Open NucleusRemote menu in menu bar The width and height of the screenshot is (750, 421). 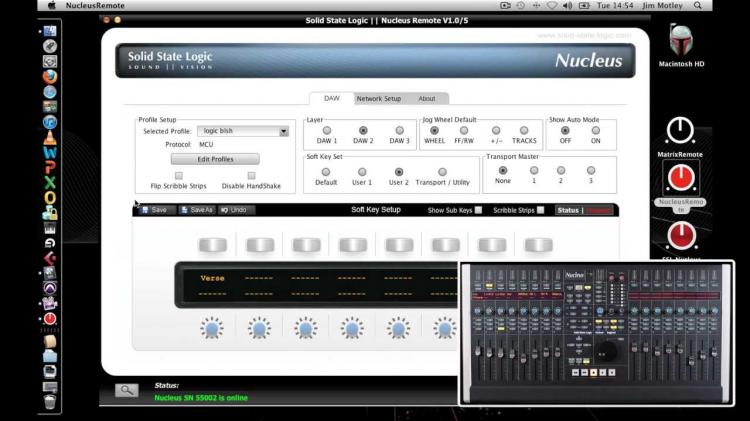95,6
